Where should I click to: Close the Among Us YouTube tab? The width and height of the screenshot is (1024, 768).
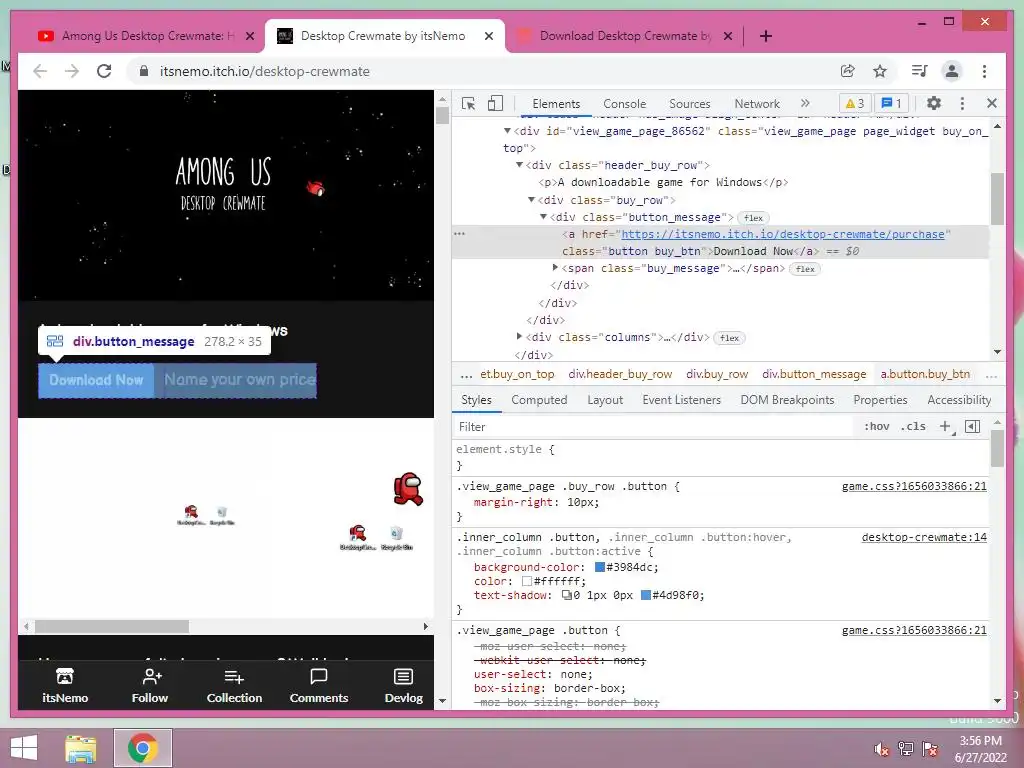click(250, 36)
